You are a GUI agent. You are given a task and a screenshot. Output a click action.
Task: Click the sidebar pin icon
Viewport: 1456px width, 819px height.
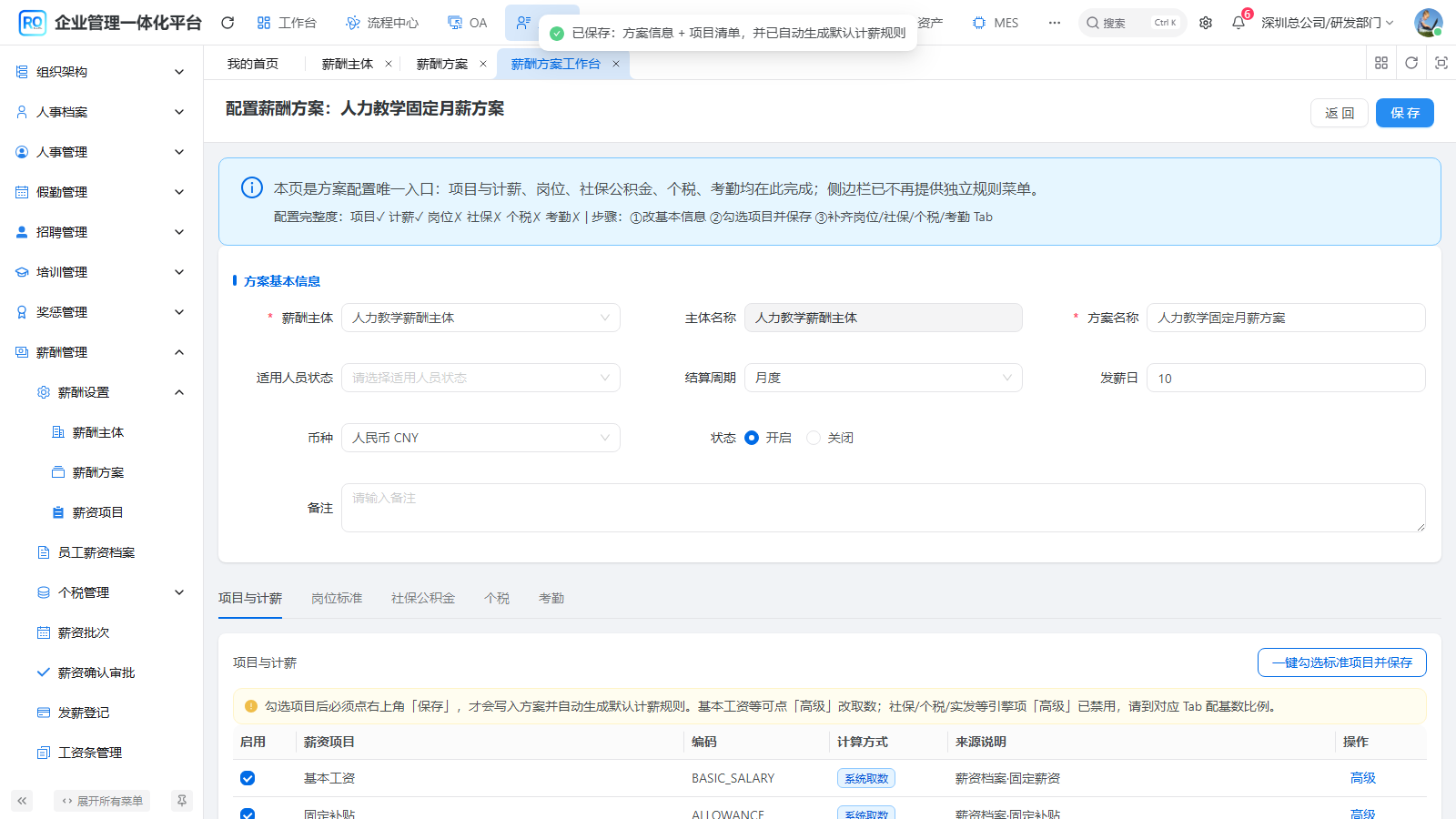(x=182, y=801)
